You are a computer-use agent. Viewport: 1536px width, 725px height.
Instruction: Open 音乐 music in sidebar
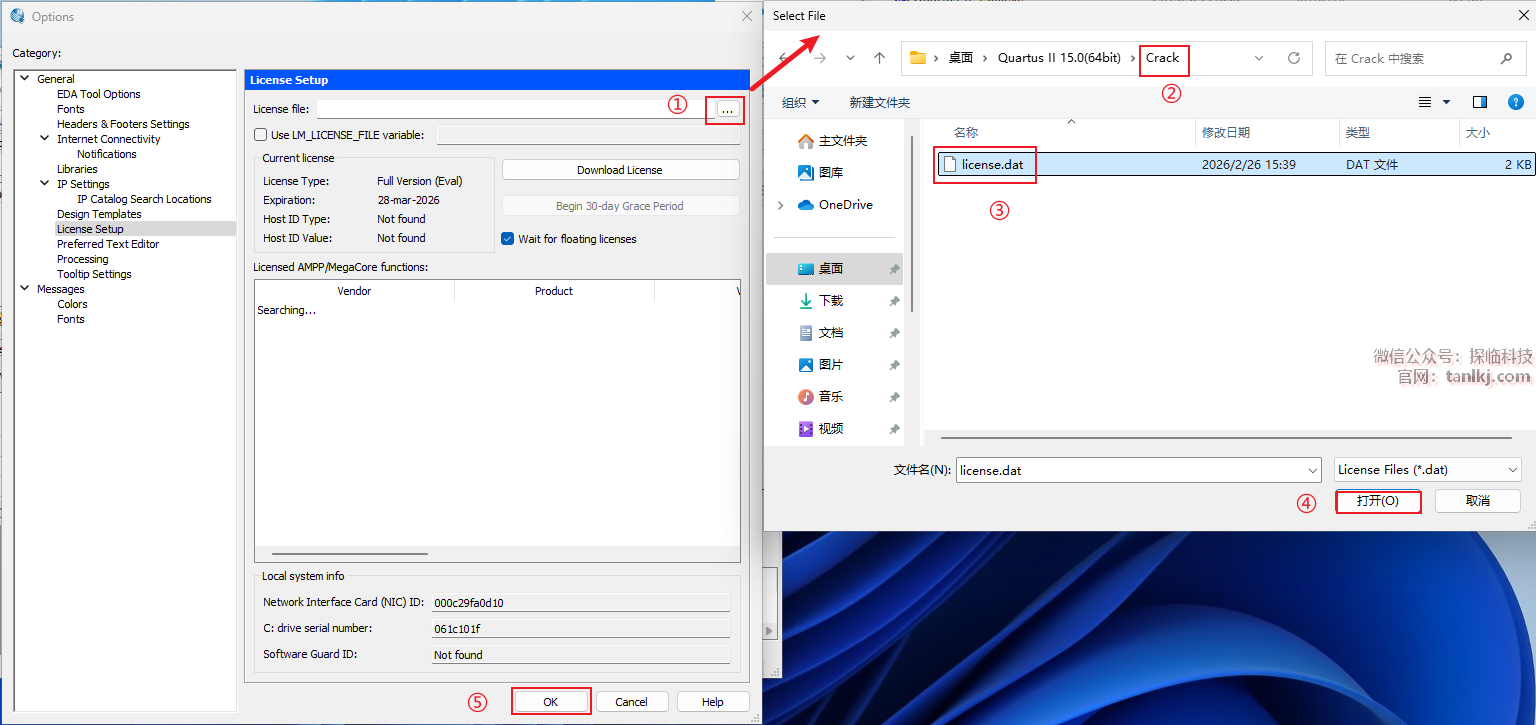(x=821, y=396)
